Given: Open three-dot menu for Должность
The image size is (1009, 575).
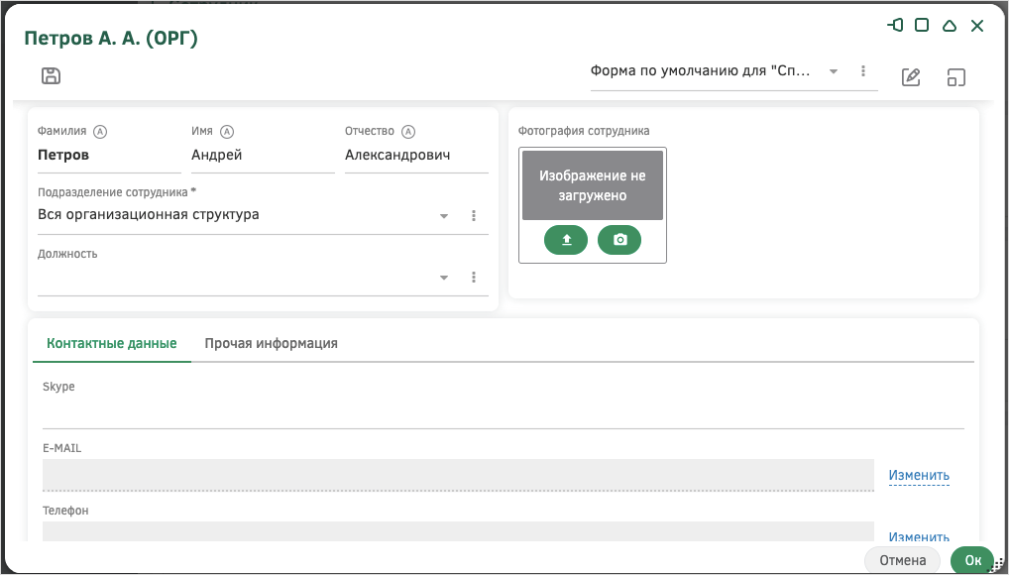Looking at the screenshot, I should [x=474, y=277].
